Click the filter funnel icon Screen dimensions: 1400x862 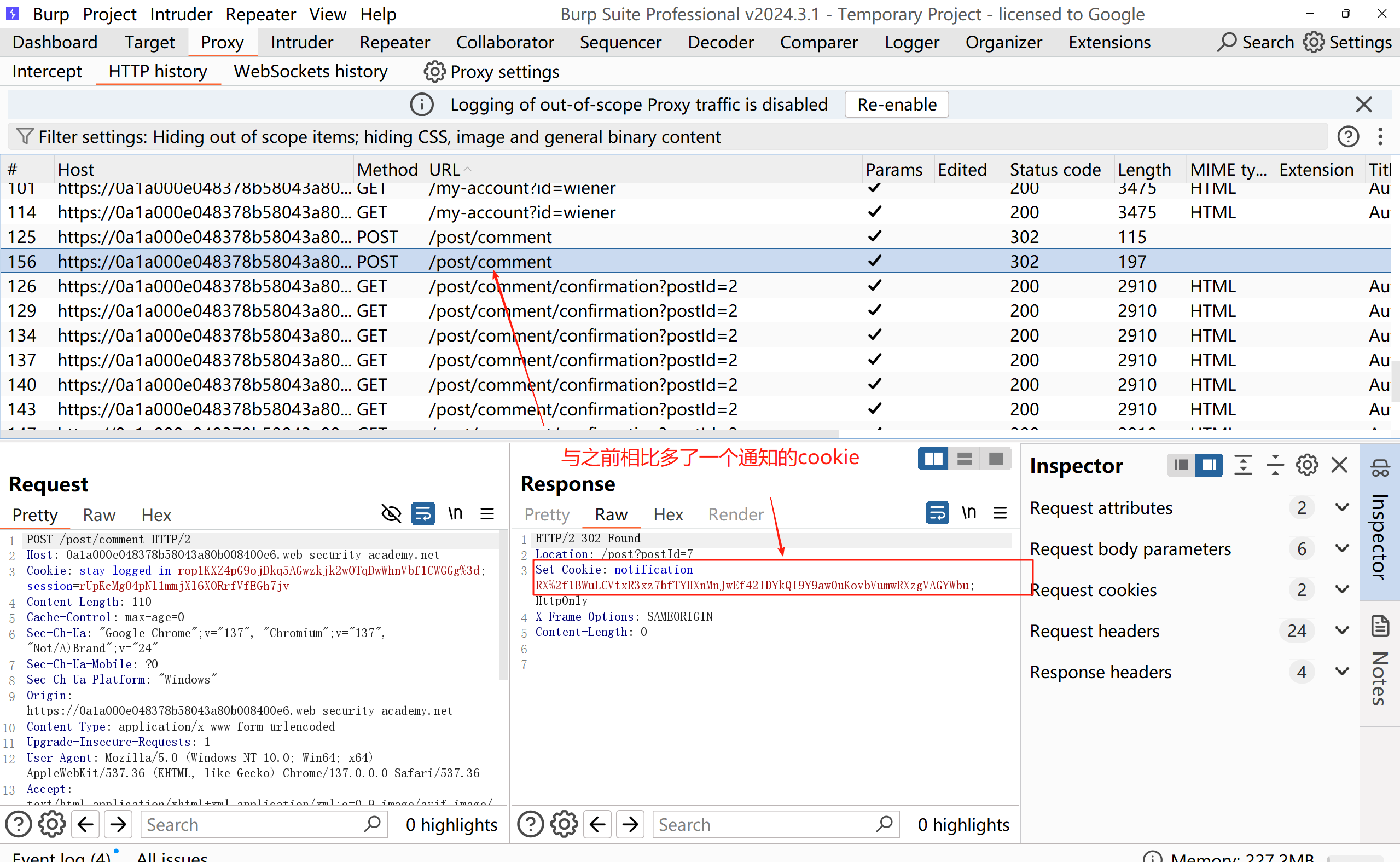(x=24, y=137)
